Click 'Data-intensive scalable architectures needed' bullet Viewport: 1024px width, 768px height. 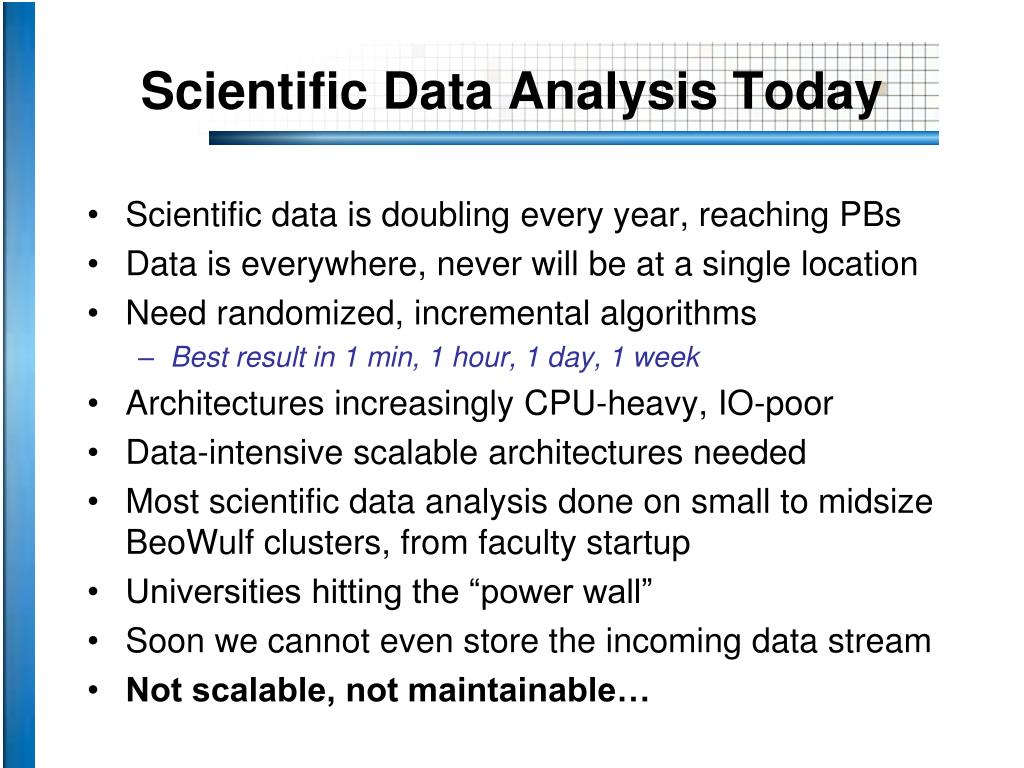[x=466, y=453]
